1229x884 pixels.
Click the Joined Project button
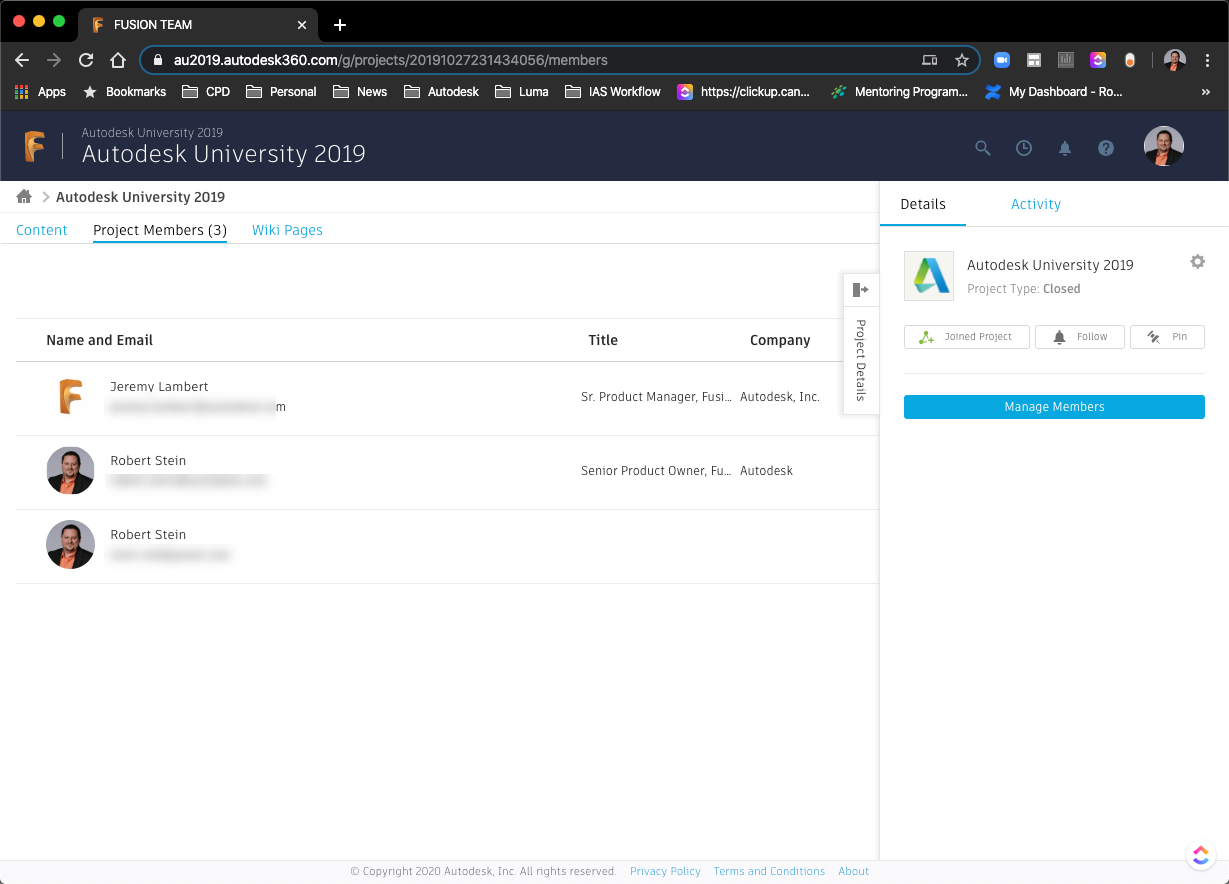966,337
